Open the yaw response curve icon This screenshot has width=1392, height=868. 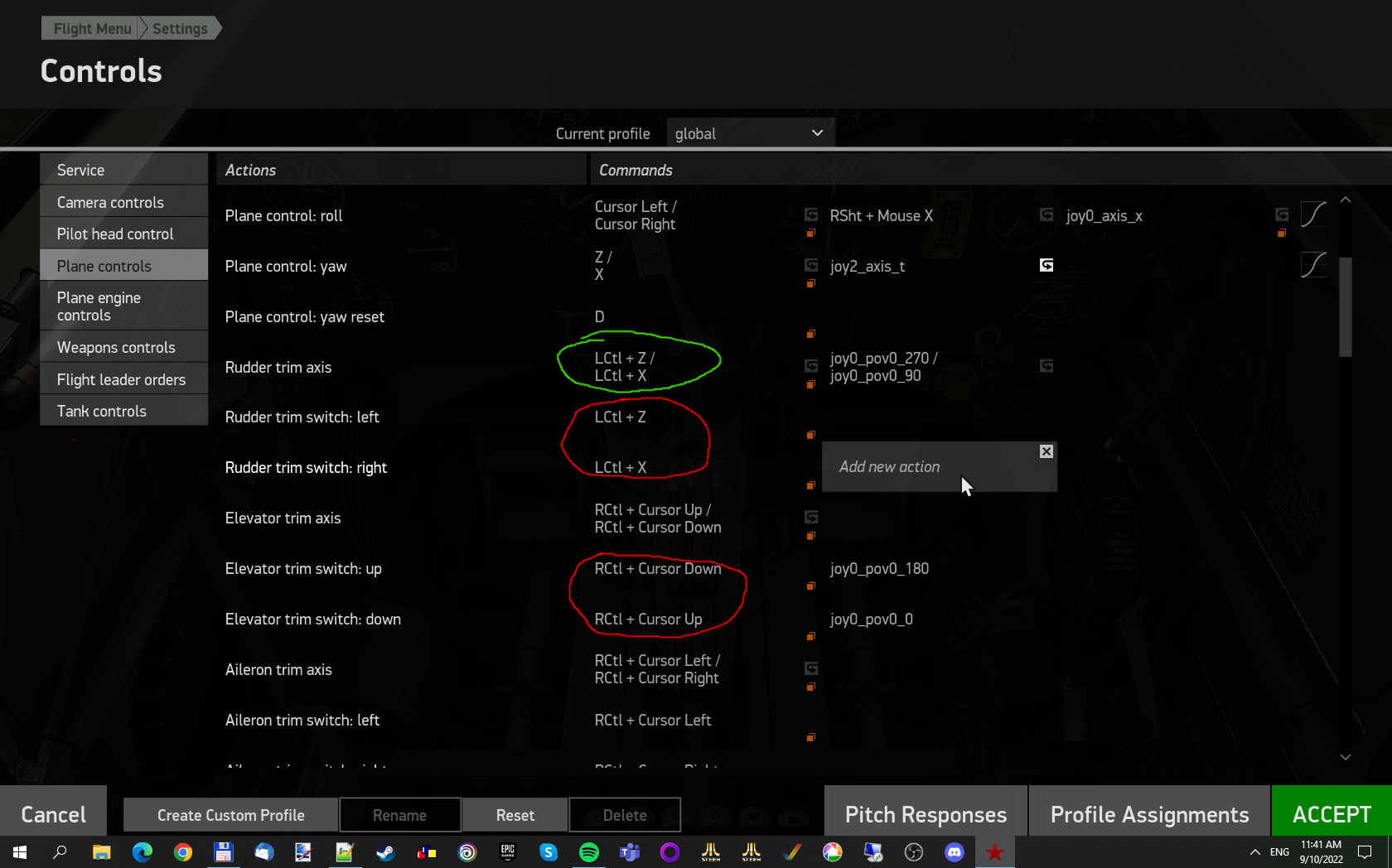pyautogui.click(x=1313, y=265)
